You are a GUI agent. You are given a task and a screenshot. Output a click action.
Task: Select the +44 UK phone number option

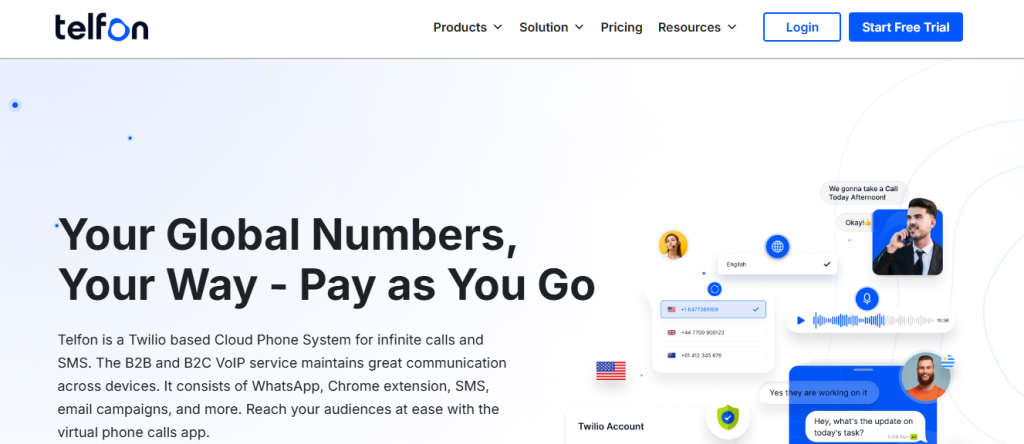click(x=713, y=332)
